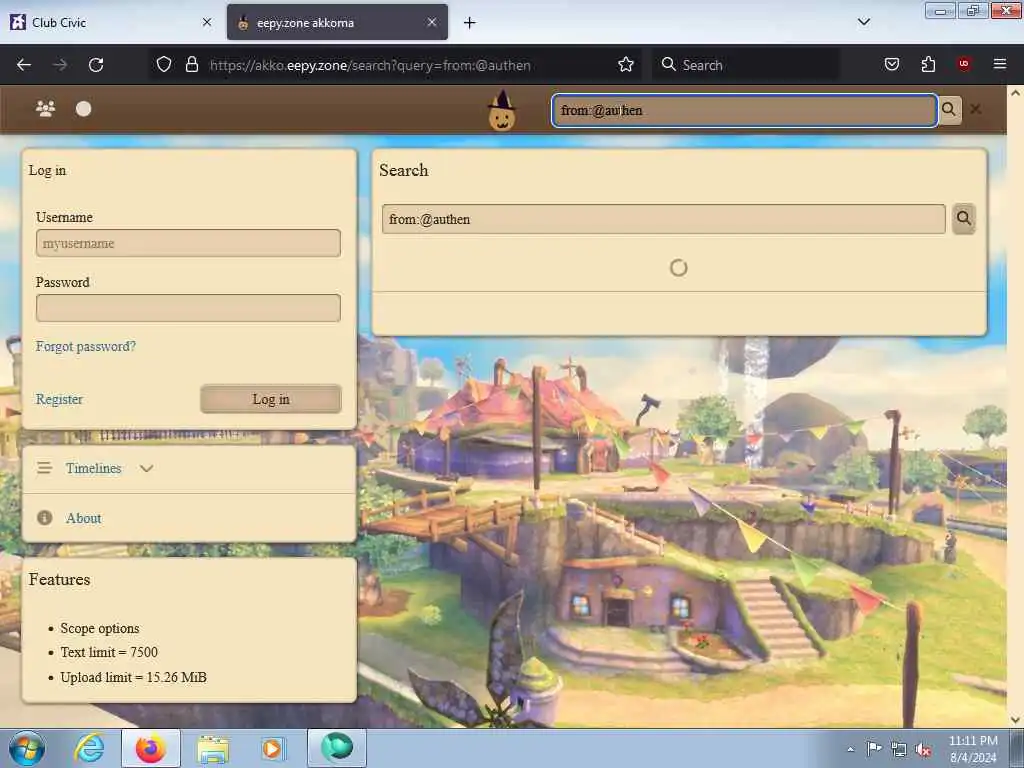Open the Action Center flag tray icon
This screenshot has height=768, width=1024.
(x=874, y=748)
